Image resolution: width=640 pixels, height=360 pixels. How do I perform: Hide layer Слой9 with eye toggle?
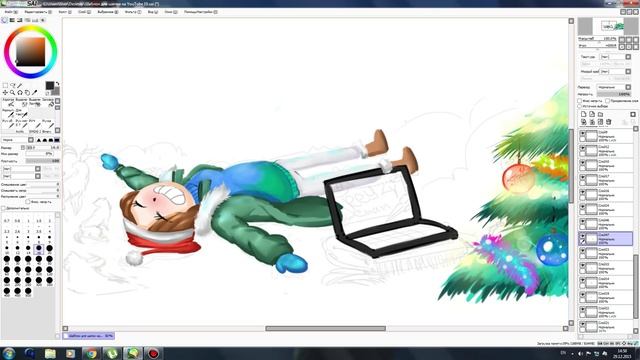(x=582, y=133)
